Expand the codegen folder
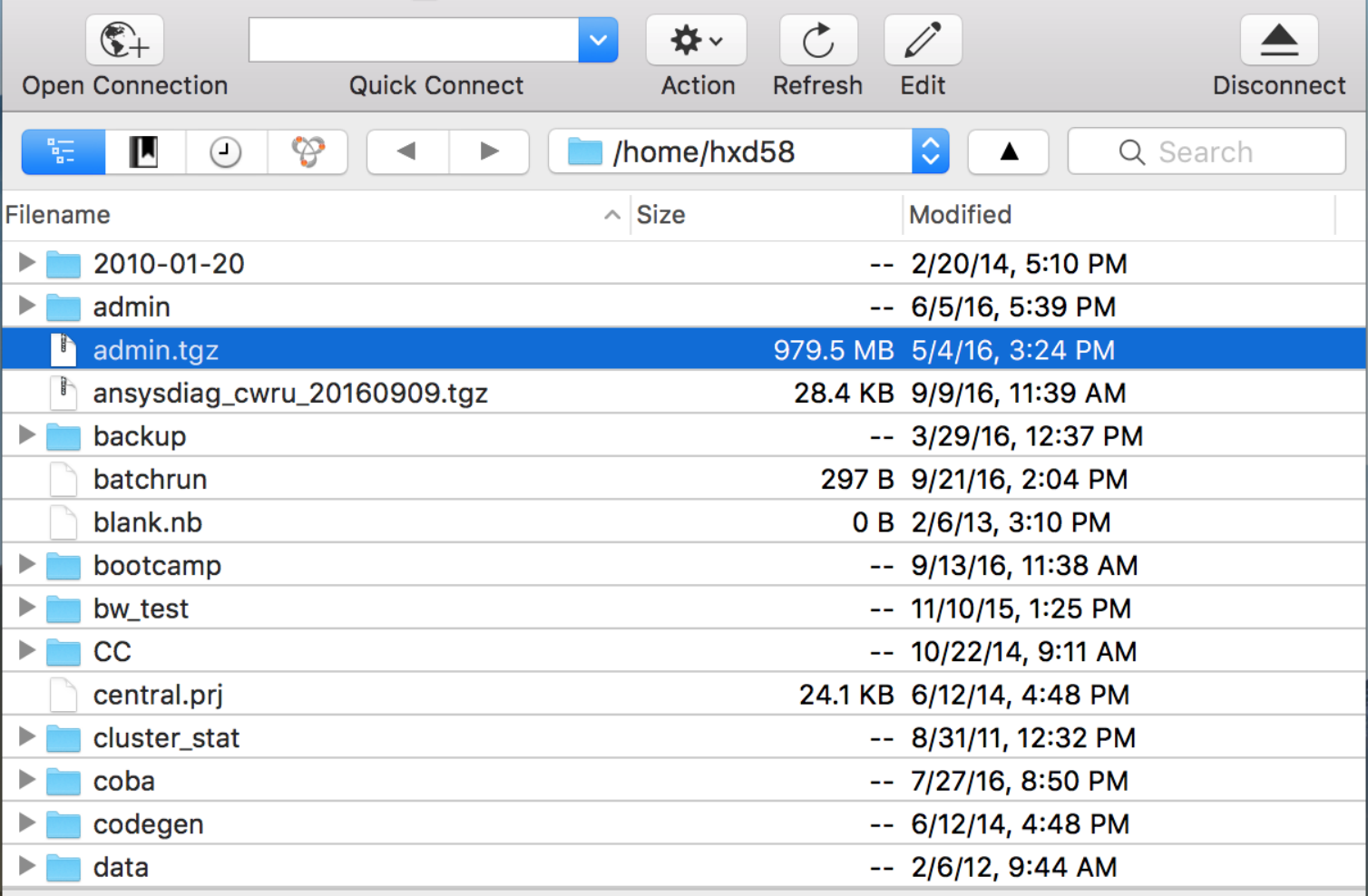 tap(27, 823)
